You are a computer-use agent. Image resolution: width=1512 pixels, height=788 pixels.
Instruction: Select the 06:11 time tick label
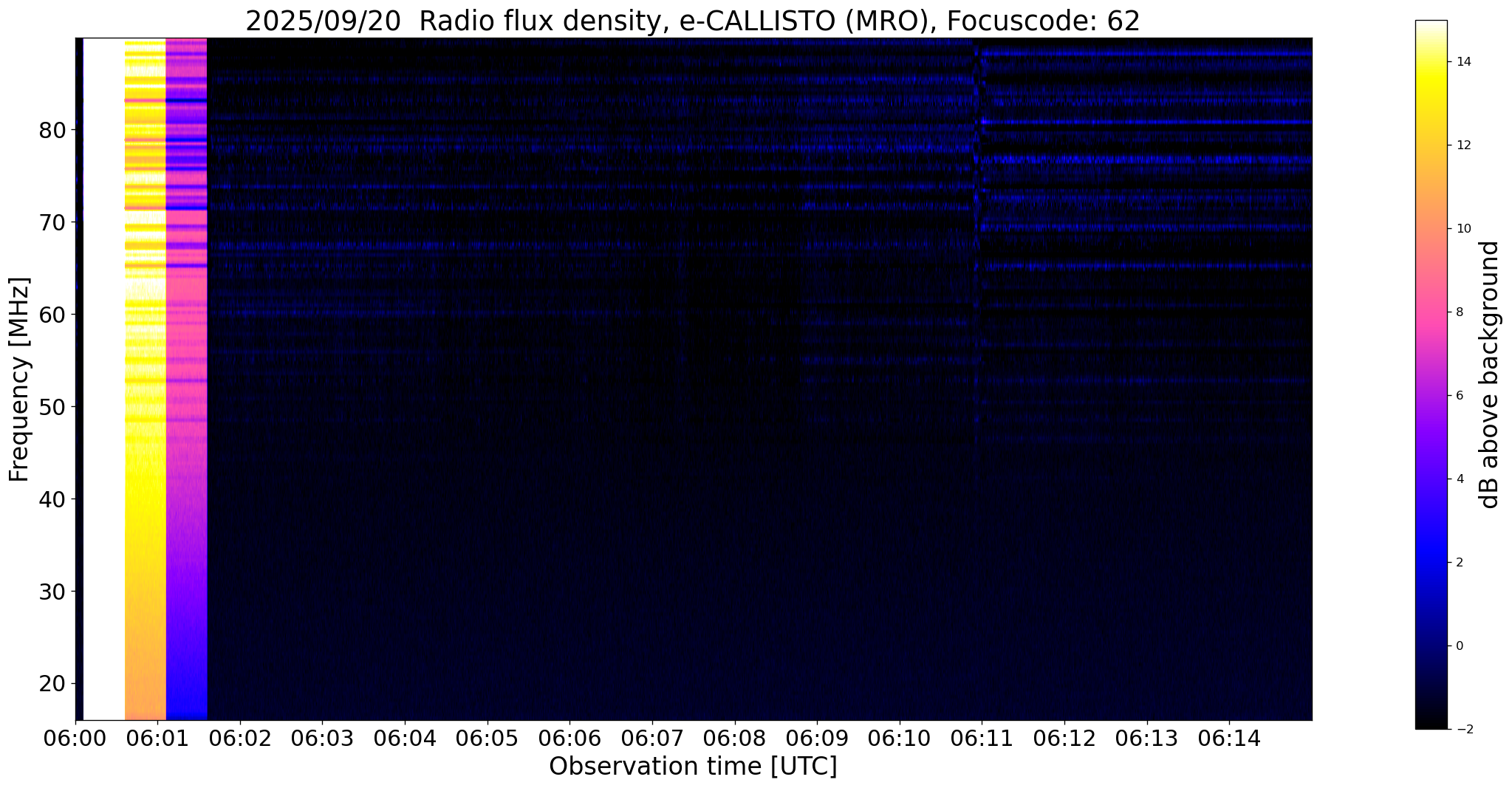[982, 739]
